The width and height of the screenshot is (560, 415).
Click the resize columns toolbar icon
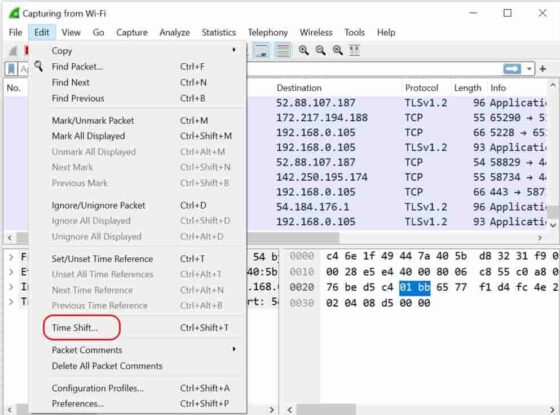click(x=354, y=50)
